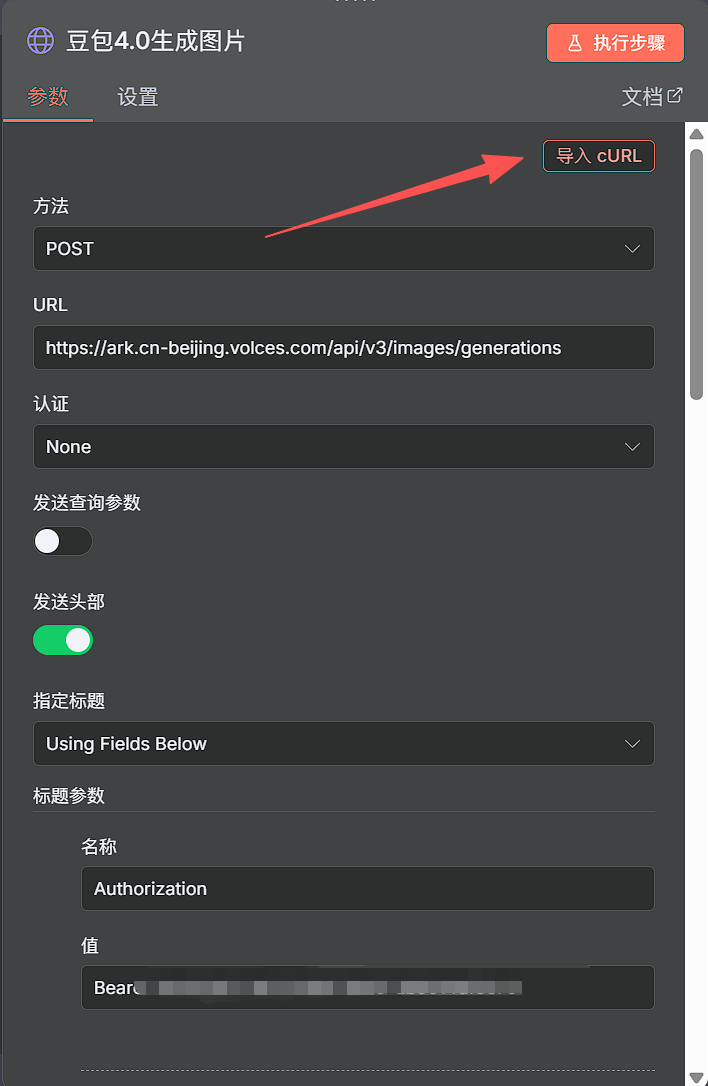Image resolution: width=708 pixels, height=1086 pixels.
Task: Click chevron arrow in POST method field
Action: click(x=632, y=249)
